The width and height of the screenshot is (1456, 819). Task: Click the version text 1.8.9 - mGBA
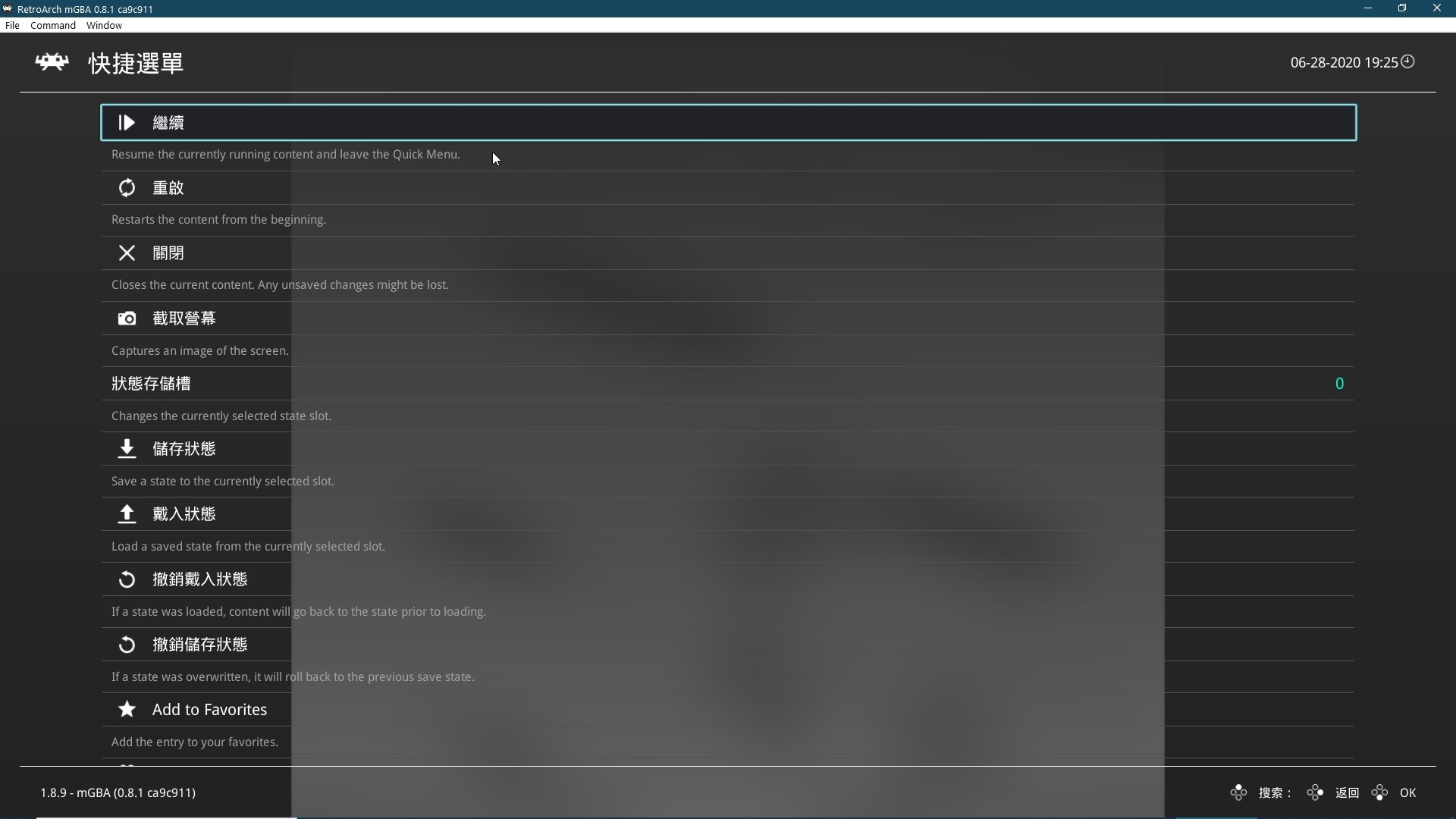click(x=118, y=792)
